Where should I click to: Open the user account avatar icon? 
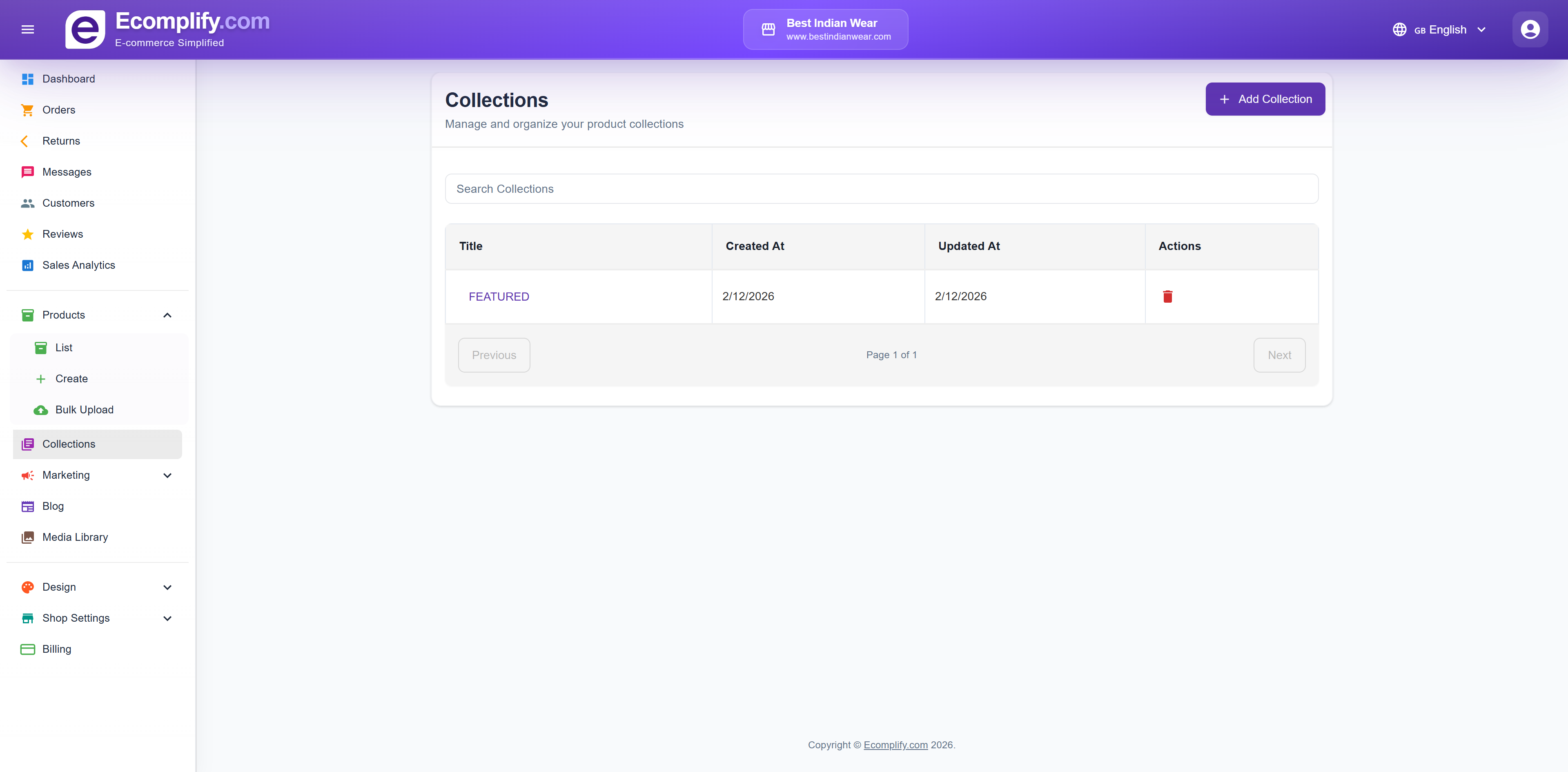pyautogui.click(x=1530, y=29)
